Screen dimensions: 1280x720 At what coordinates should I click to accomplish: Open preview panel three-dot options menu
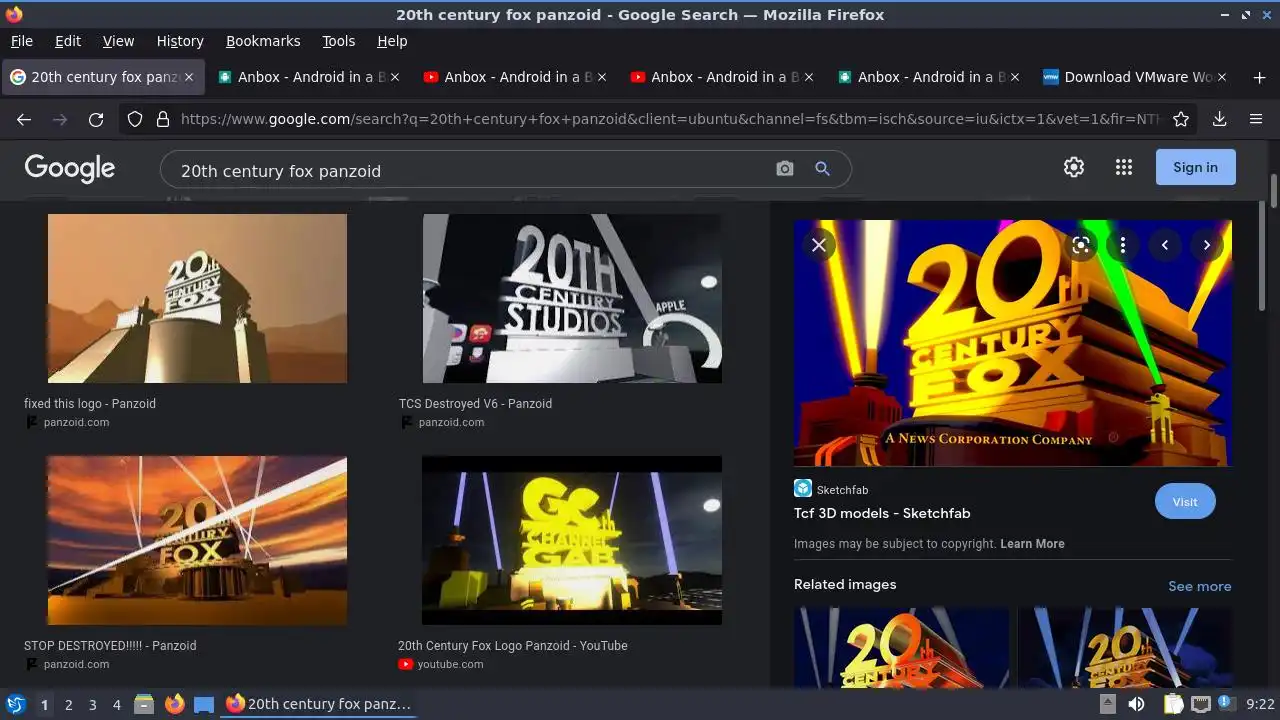click(1123, 245)
